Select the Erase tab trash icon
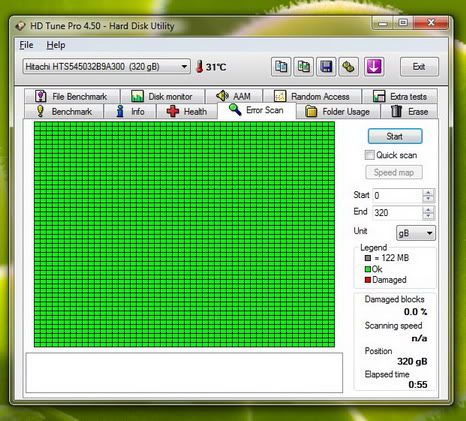The image size is (466, 421). (396, 111)
